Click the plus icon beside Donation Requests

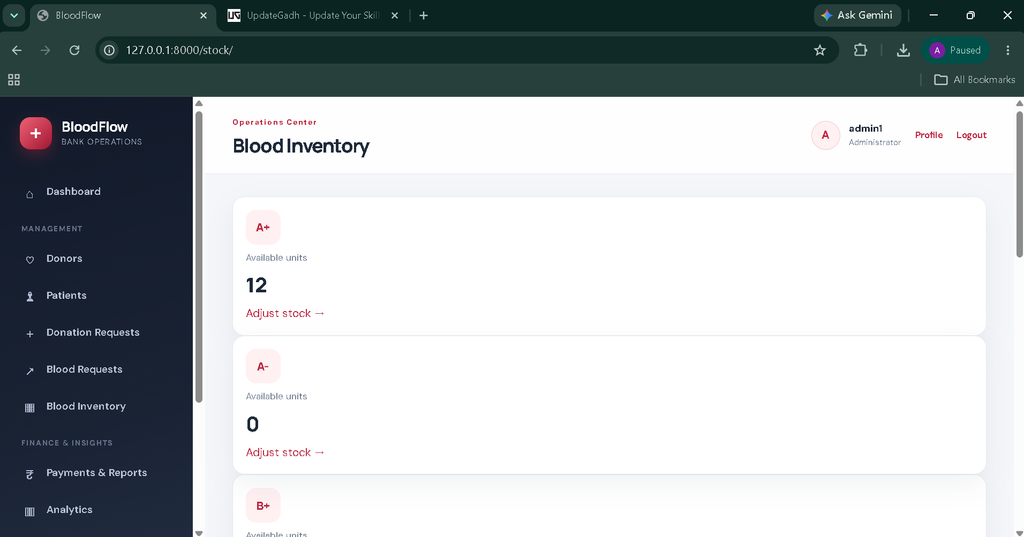[29, 334]
